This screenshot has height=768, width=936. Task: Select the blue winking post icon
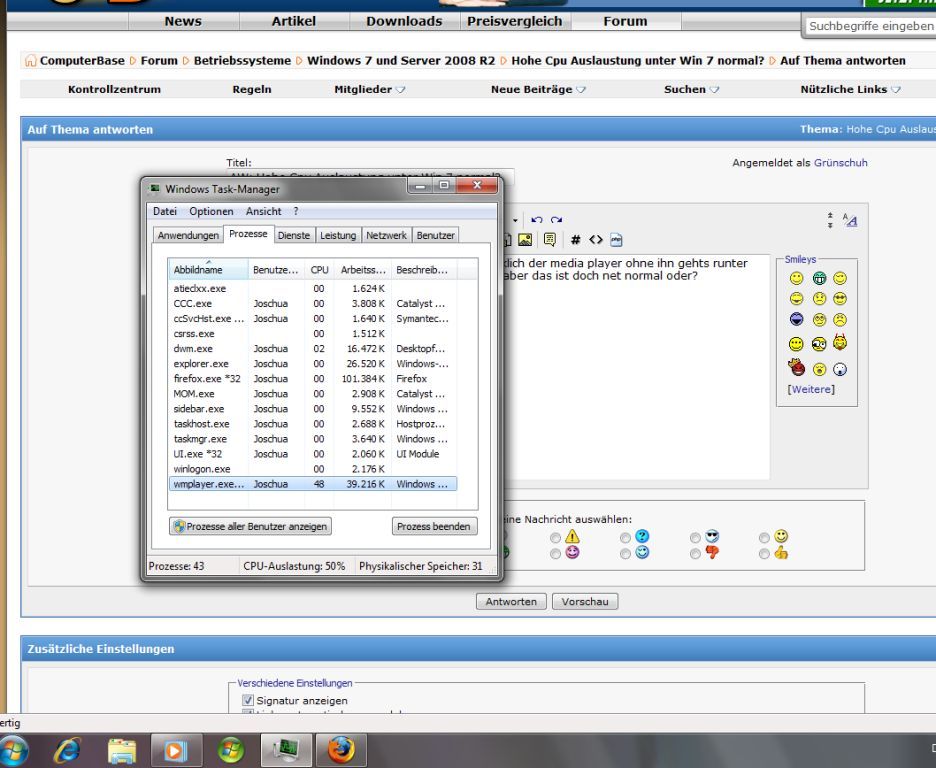pyautogui.click(x=642, y=553)
